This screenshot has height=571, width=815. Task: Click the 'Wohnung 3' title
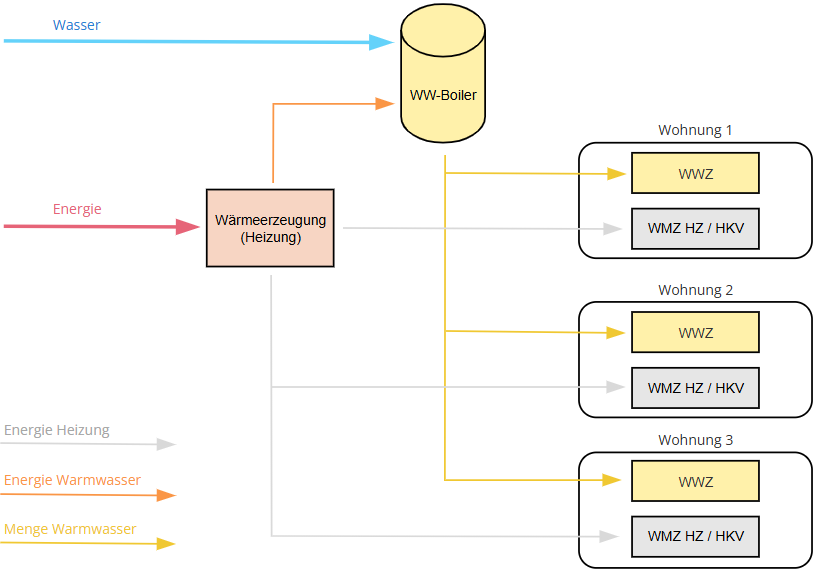(x=695, y=440)
